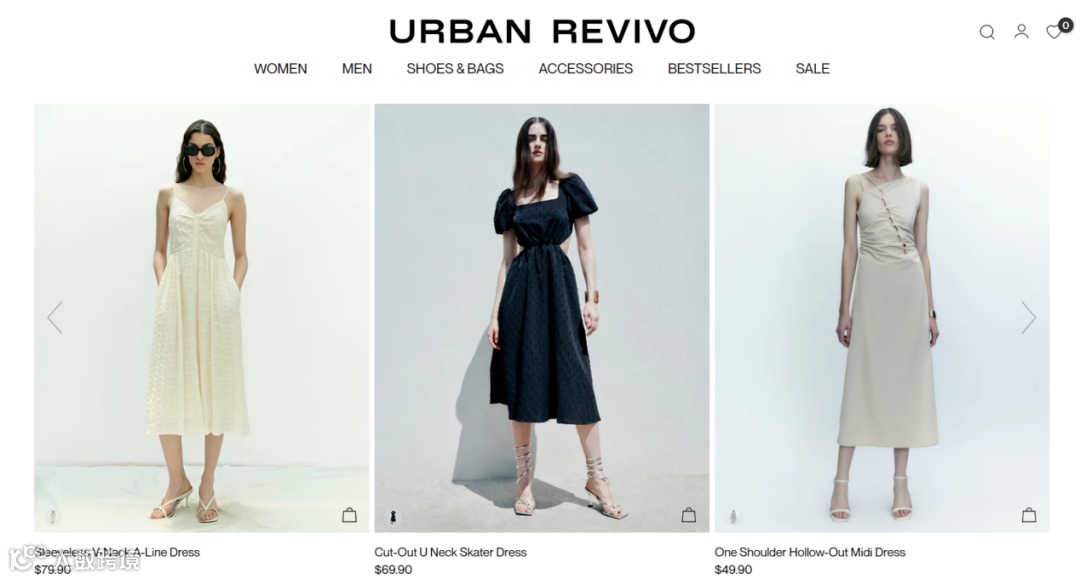Add the cream A-Line dress to bag

(349, 515)
